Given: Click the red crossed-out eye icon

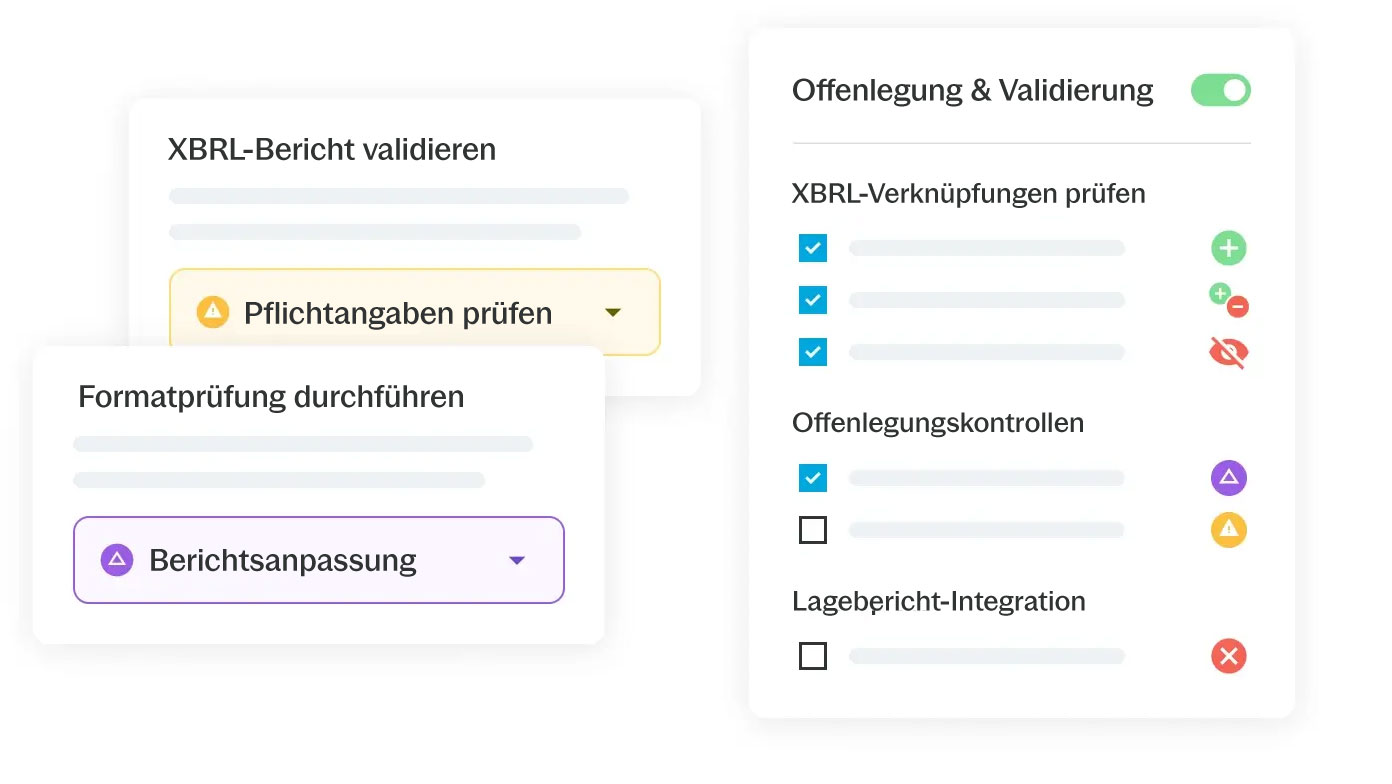Looking at the screenshot, I should tap(1228, 352).
